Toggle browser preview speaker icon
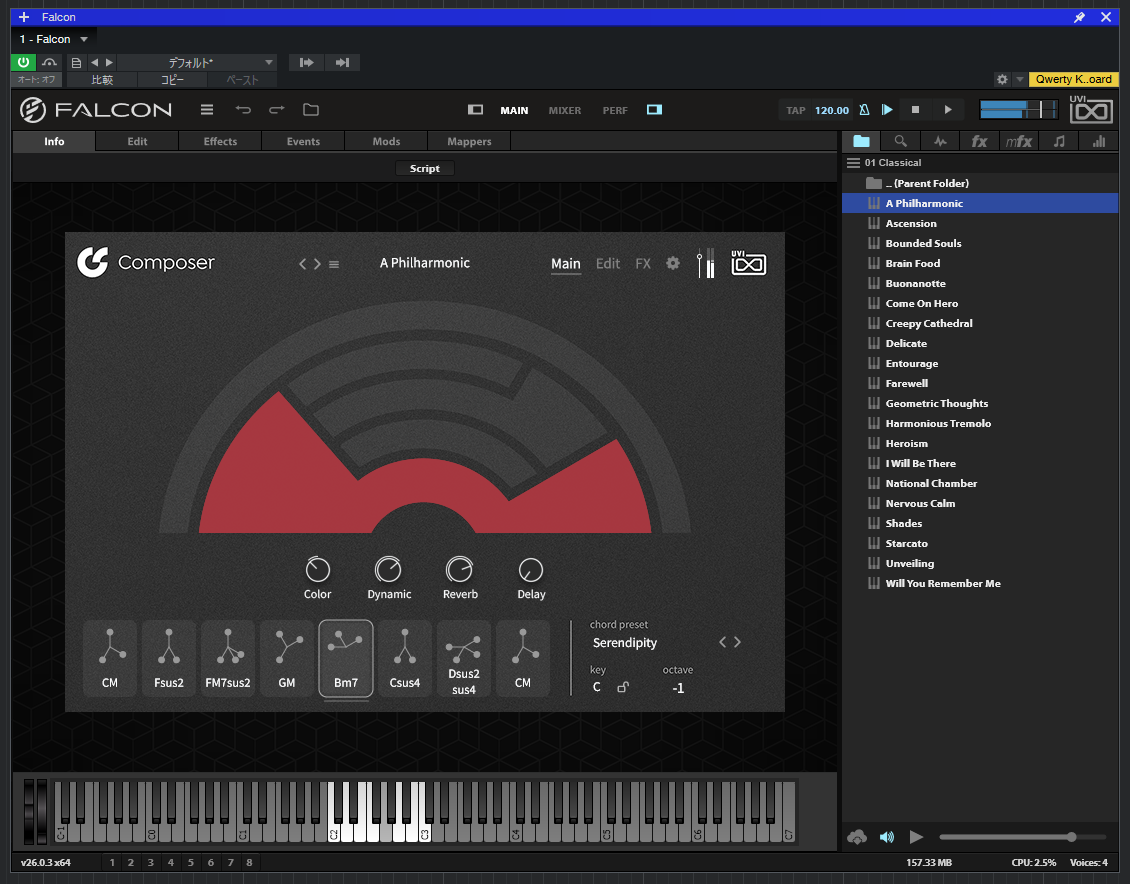Image resolution: width=1130 pixels, height=884 pixels. (x=886, y=837)
